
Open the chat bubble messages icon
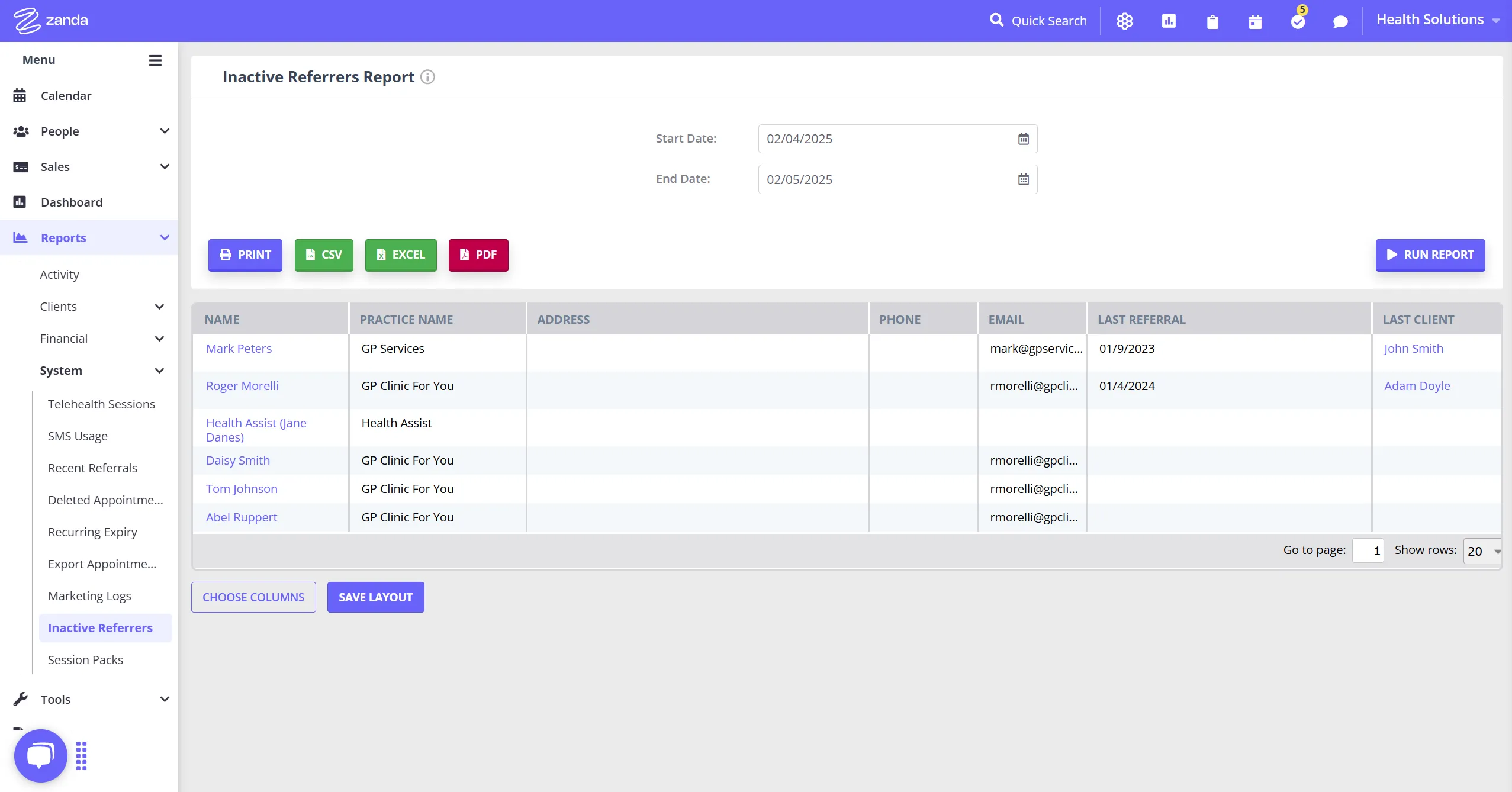click(x=1340, y=22)
